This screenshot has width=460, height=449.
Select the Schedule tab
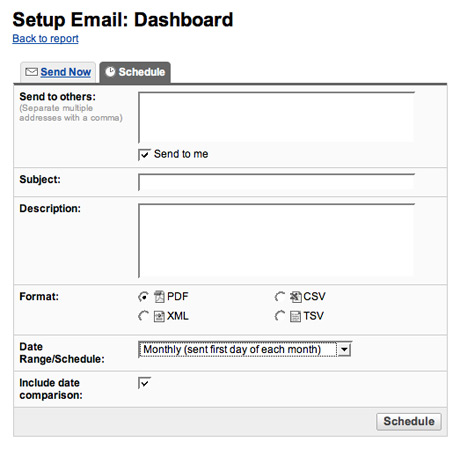135,72
